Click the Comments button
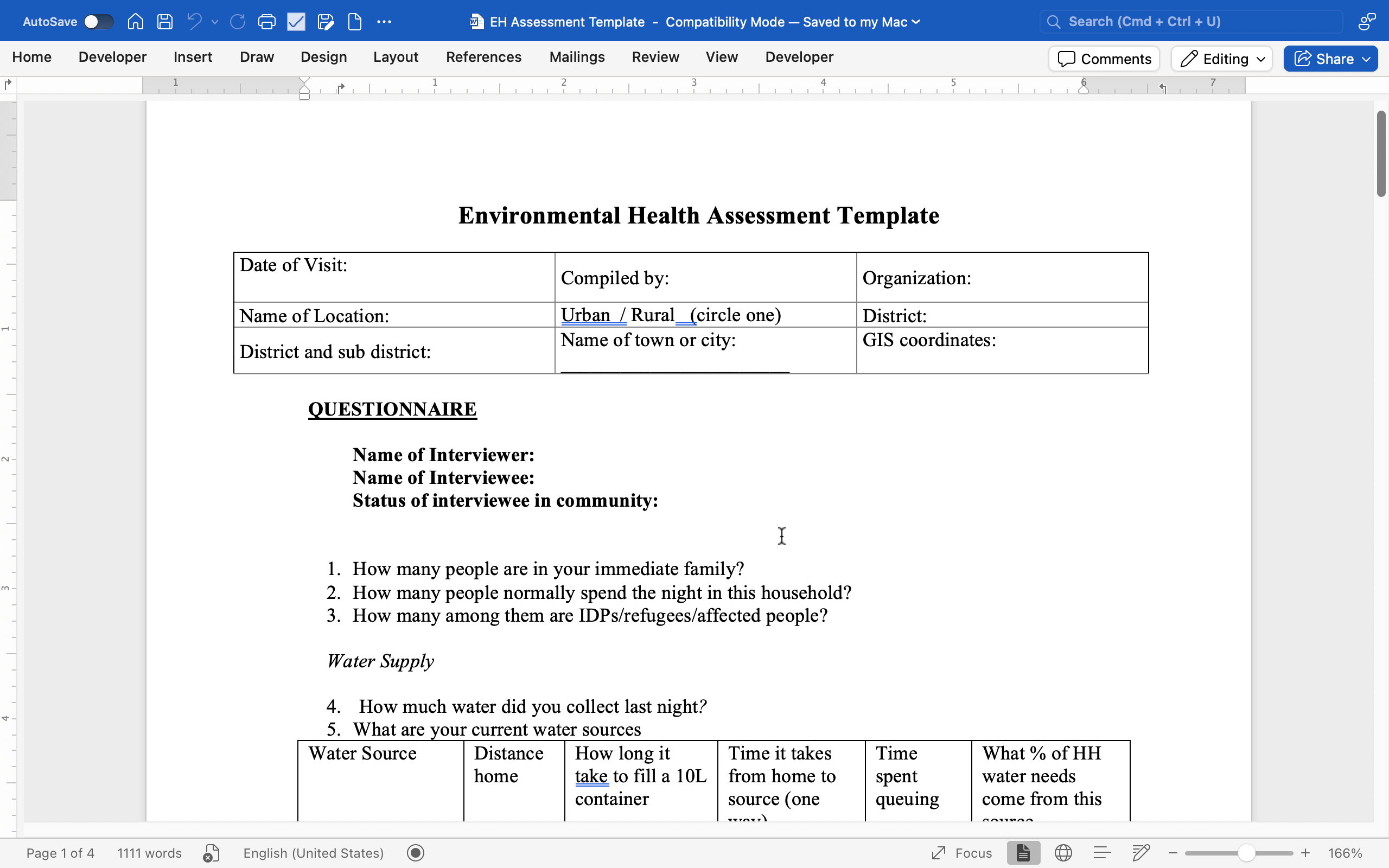The image size is (1389, 868). [x=1104, y=59]
